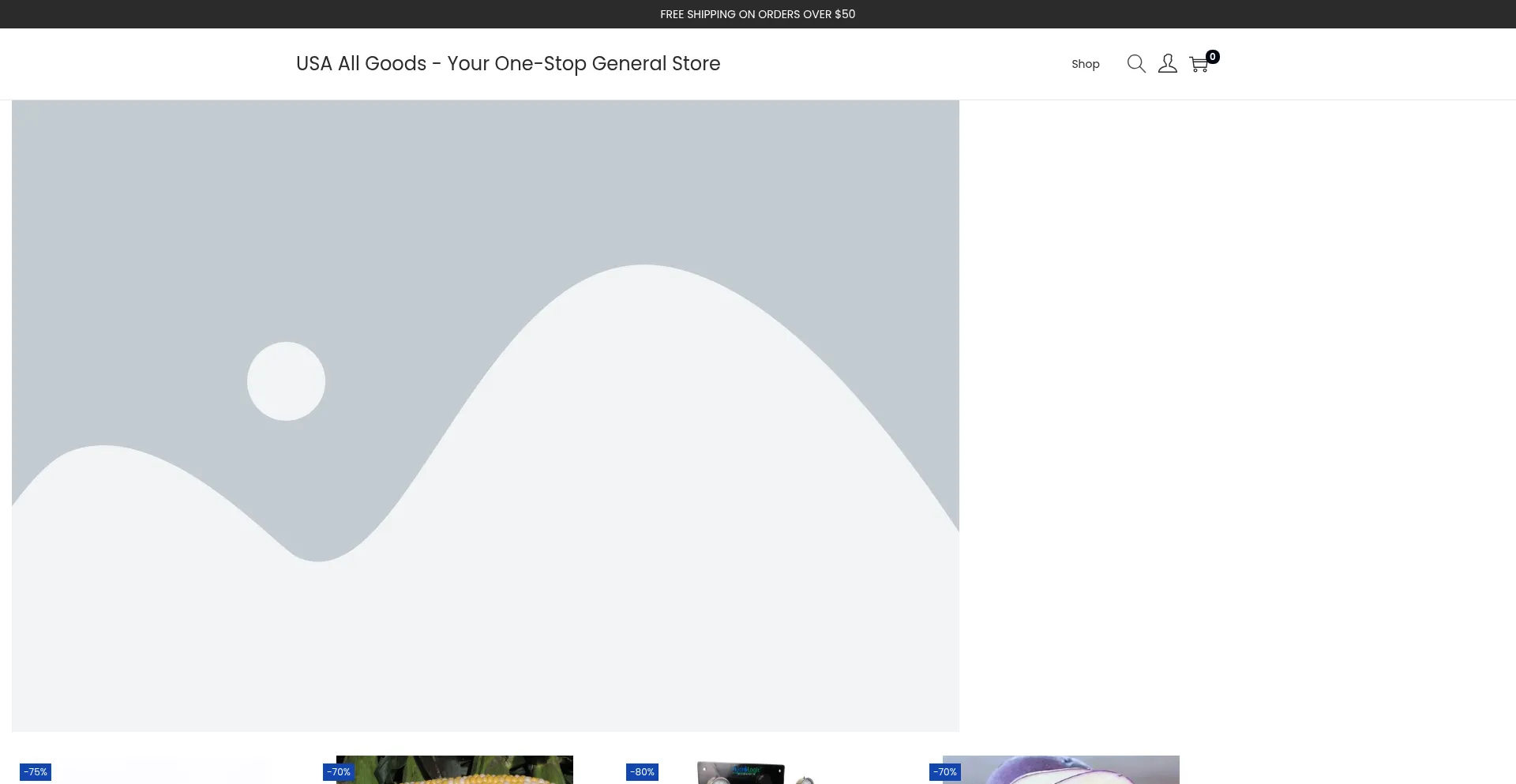Click the large placeholder banner image
The height and width of the screenshot is (784, 1516).
(486, 416)
